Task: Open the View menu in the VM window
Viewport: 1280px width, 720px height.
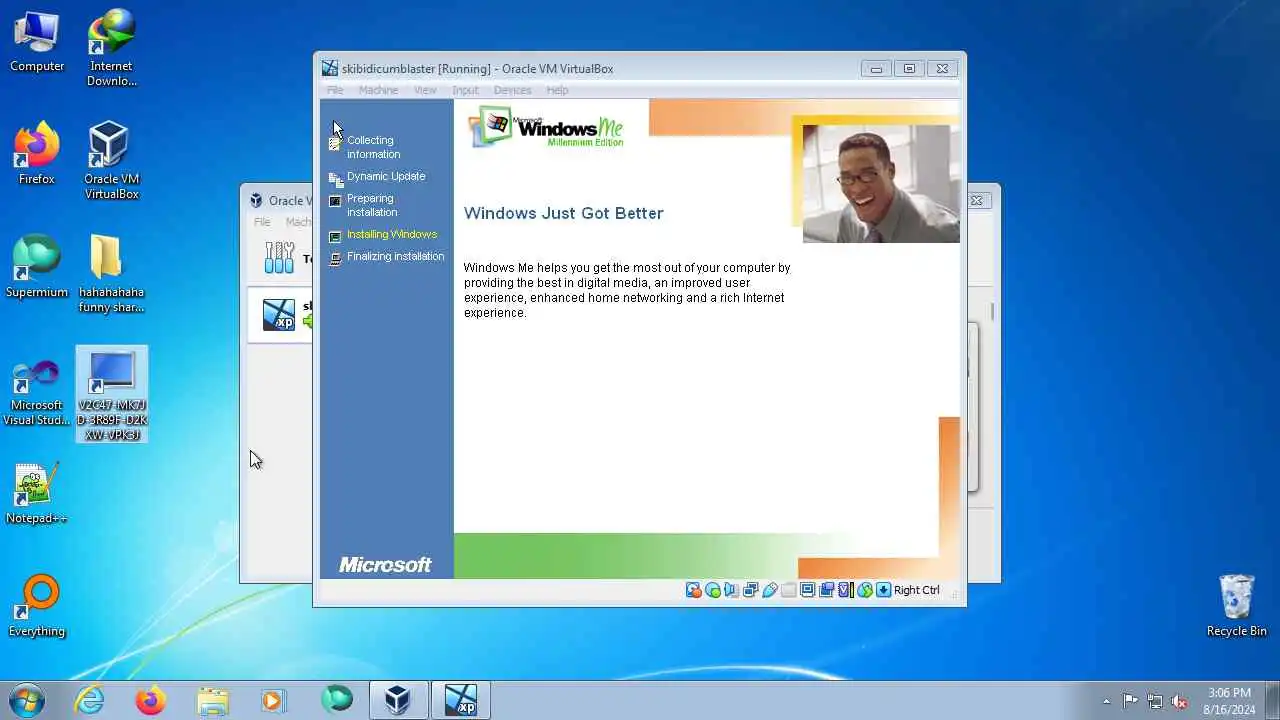Action: tap(425, 90)
